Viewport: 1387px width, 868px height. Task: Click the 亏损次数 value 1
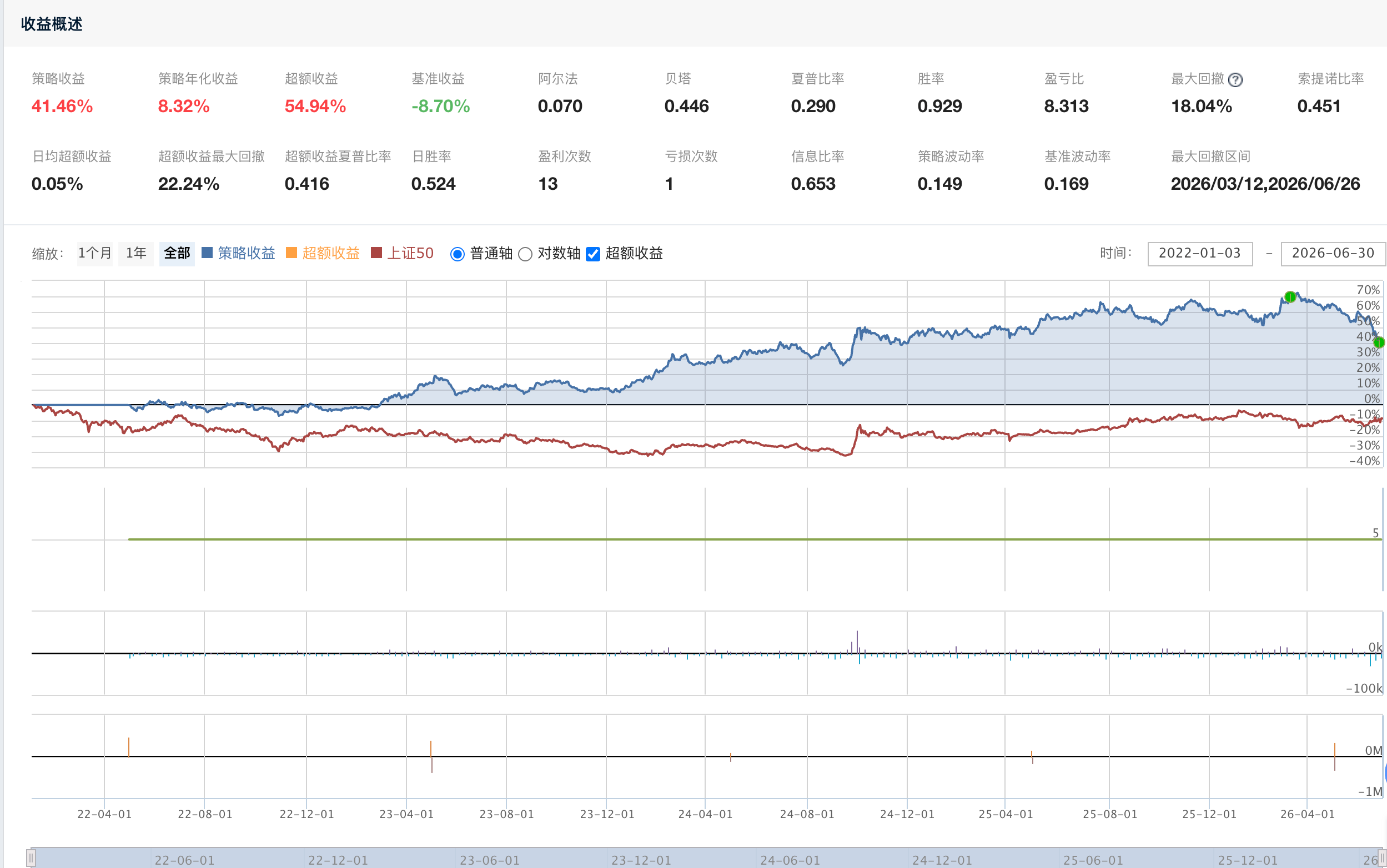click(x=669, y=184)
